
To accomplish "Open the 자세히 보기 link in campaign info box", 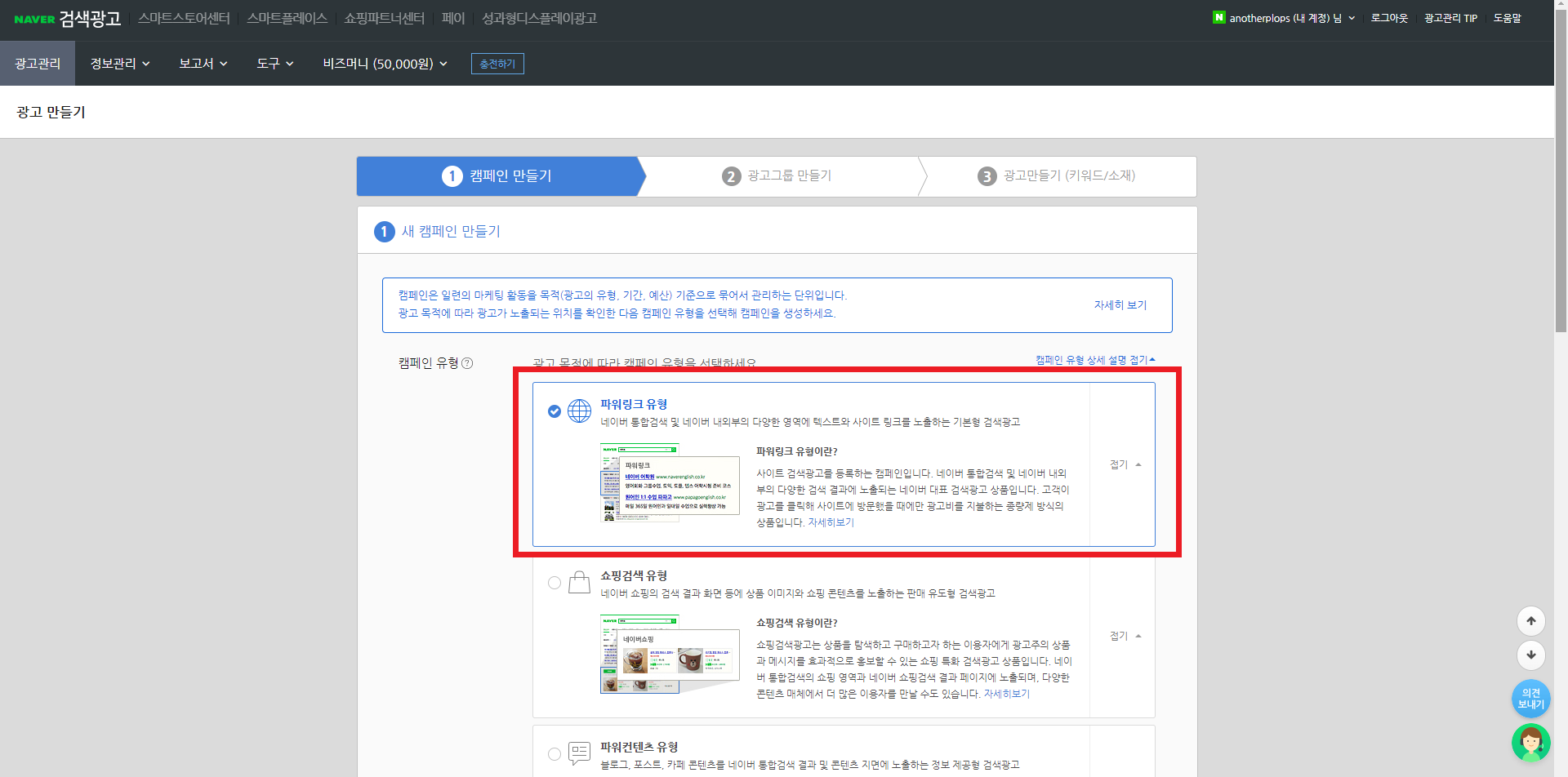I will (x=1120, y=304).
